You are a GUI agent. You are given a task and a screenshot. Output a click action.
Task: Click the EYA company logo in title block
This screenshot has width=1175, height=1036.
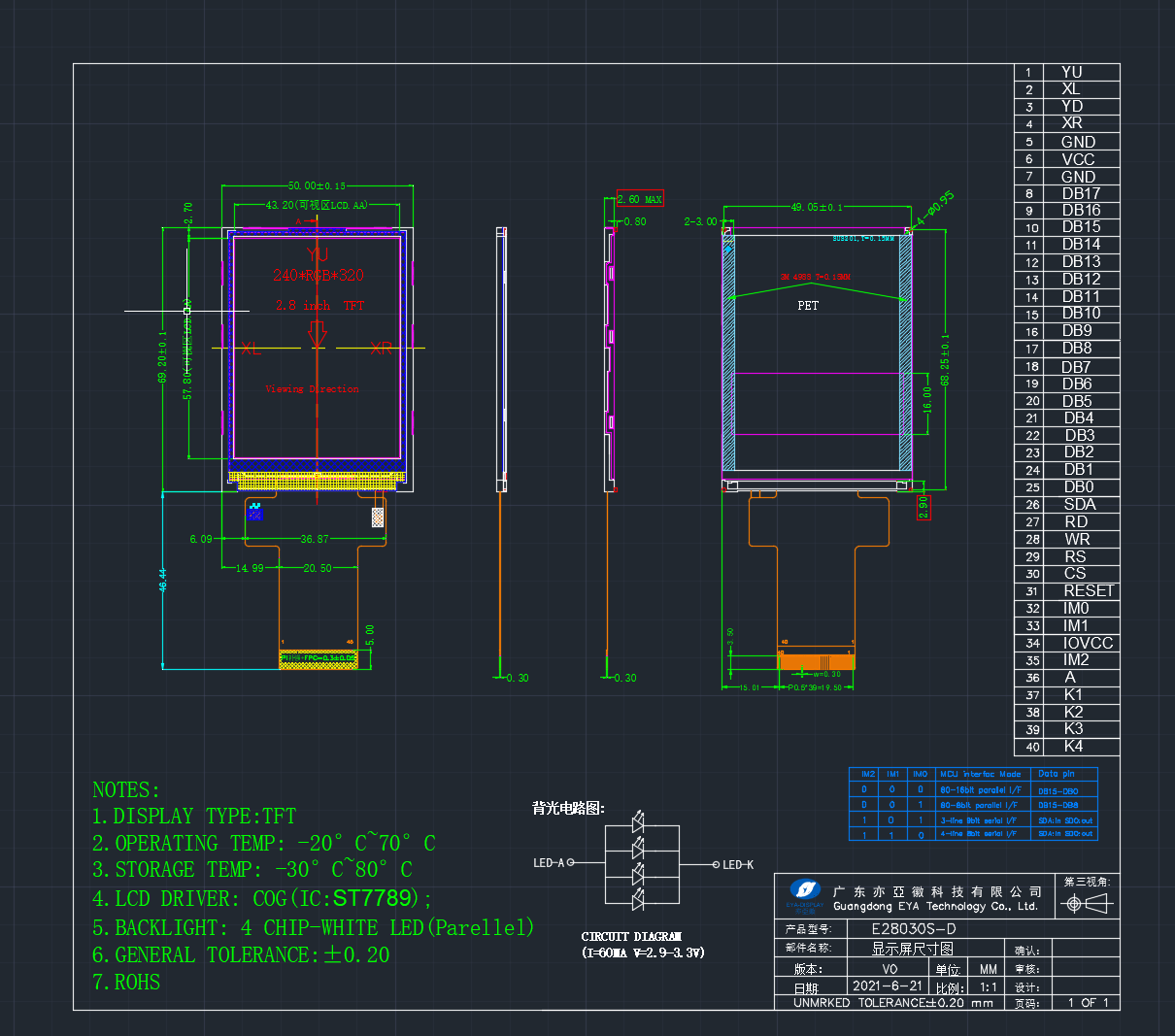click(804, 890)
